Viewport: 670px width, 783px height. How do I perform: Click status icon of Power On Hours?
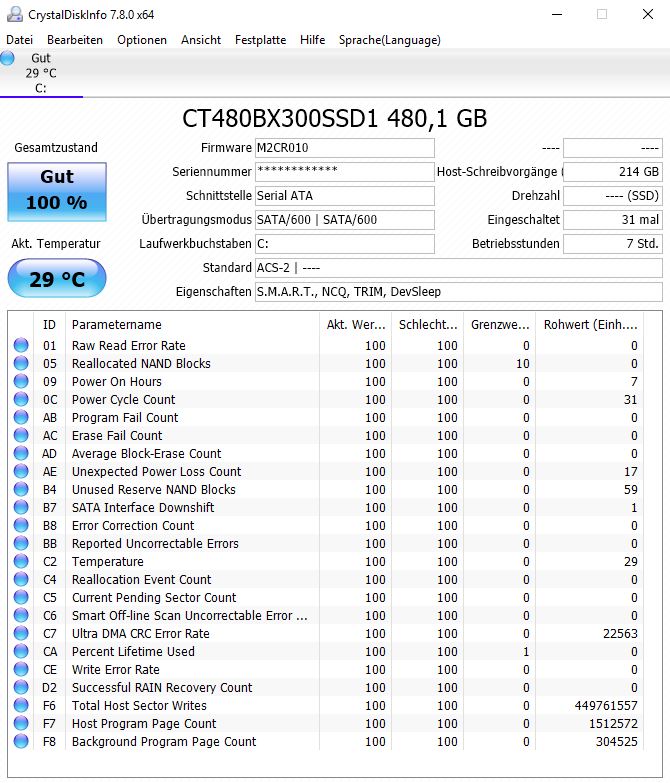[21, 381]
